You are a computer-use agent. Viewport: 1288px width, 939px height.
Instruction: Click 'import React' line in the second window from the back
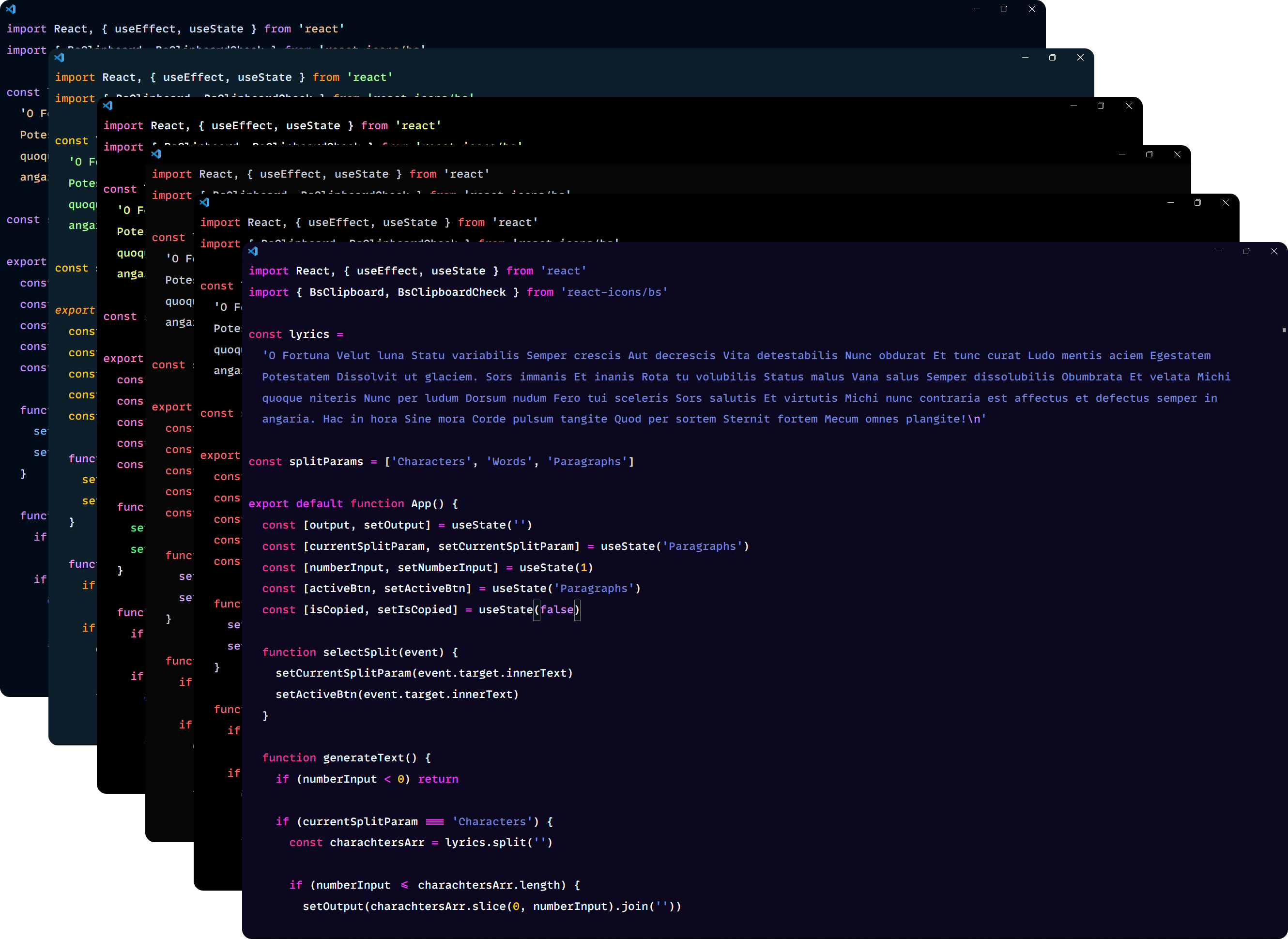224,77
